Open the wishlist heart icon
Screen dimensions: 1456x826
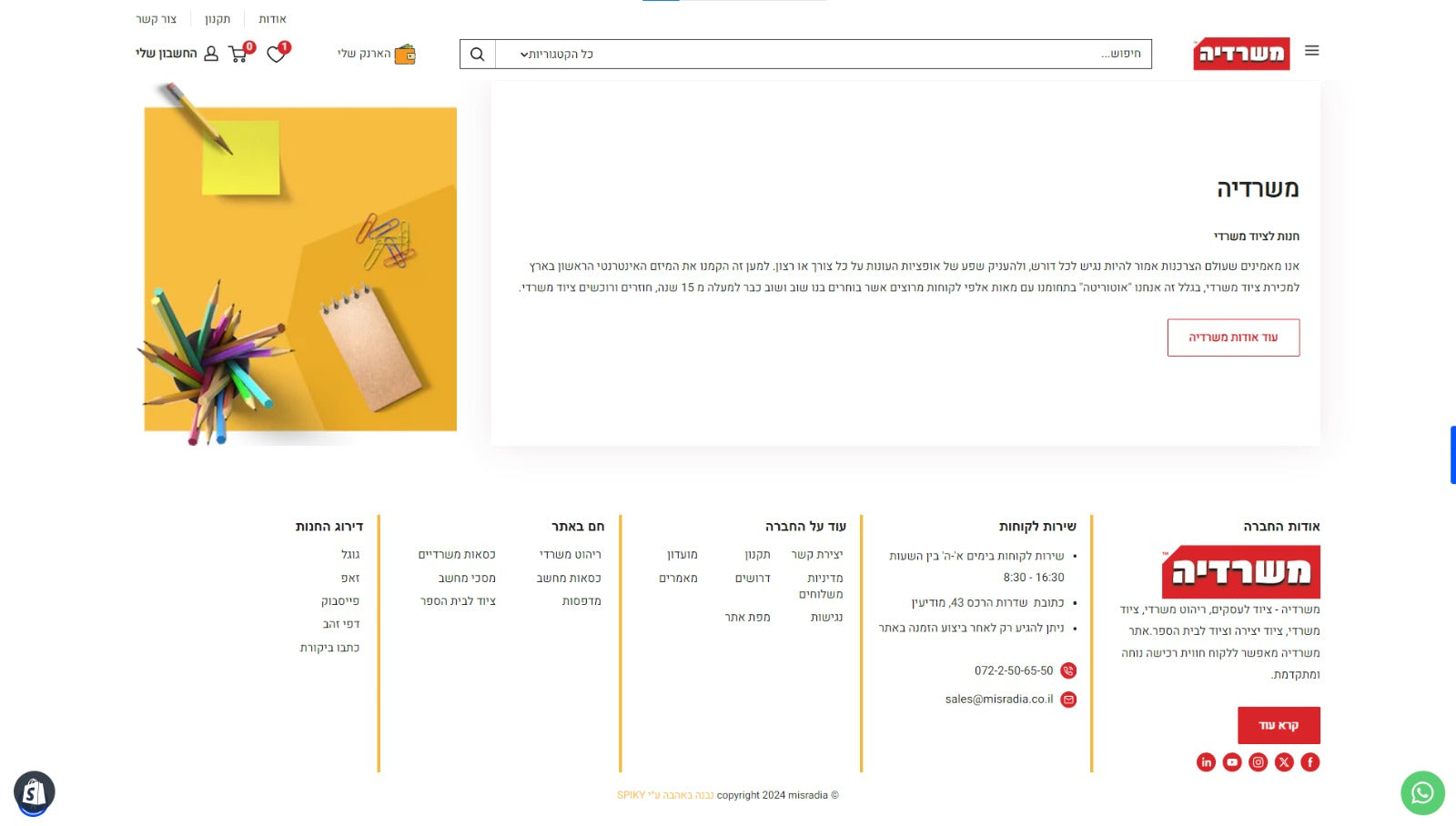277,54
